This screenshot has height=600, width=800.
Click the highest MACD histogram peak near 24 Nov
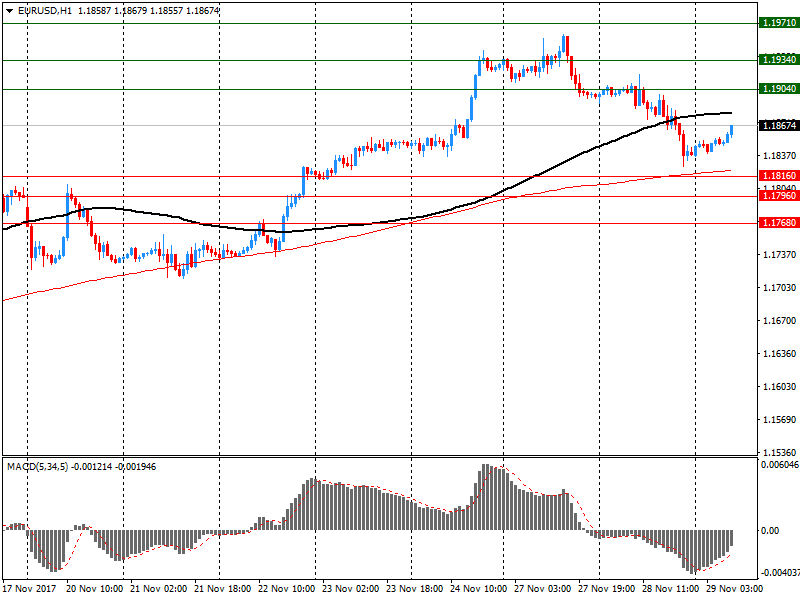(484, 497)
